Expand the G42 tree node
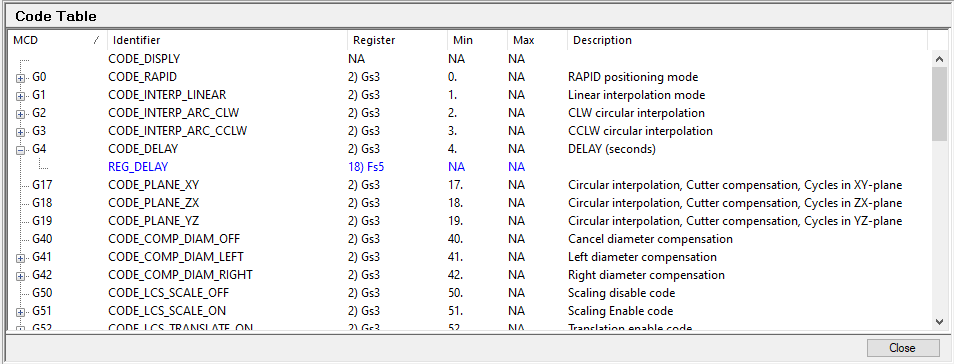954x364 pixels. tap(20, 276)
